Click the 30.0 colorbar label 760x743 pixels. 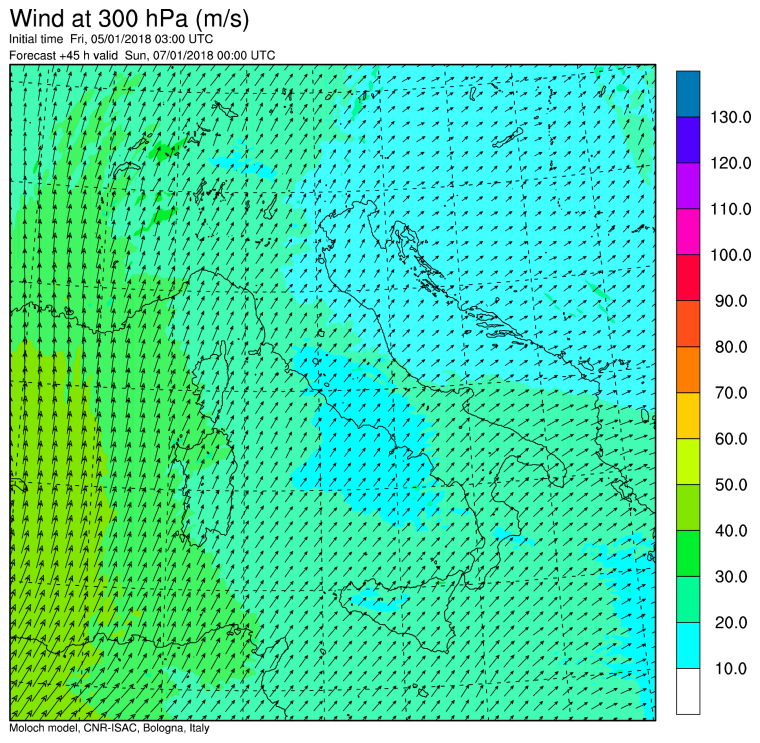(731, 576)
